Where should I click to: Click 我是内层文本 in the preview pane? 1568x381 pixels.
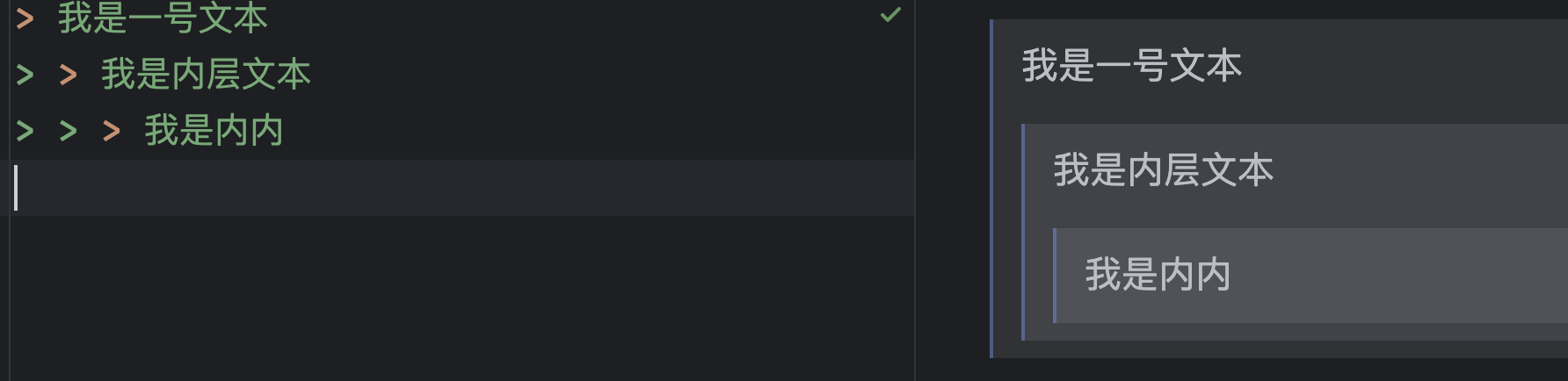(x=1164, y=170)
